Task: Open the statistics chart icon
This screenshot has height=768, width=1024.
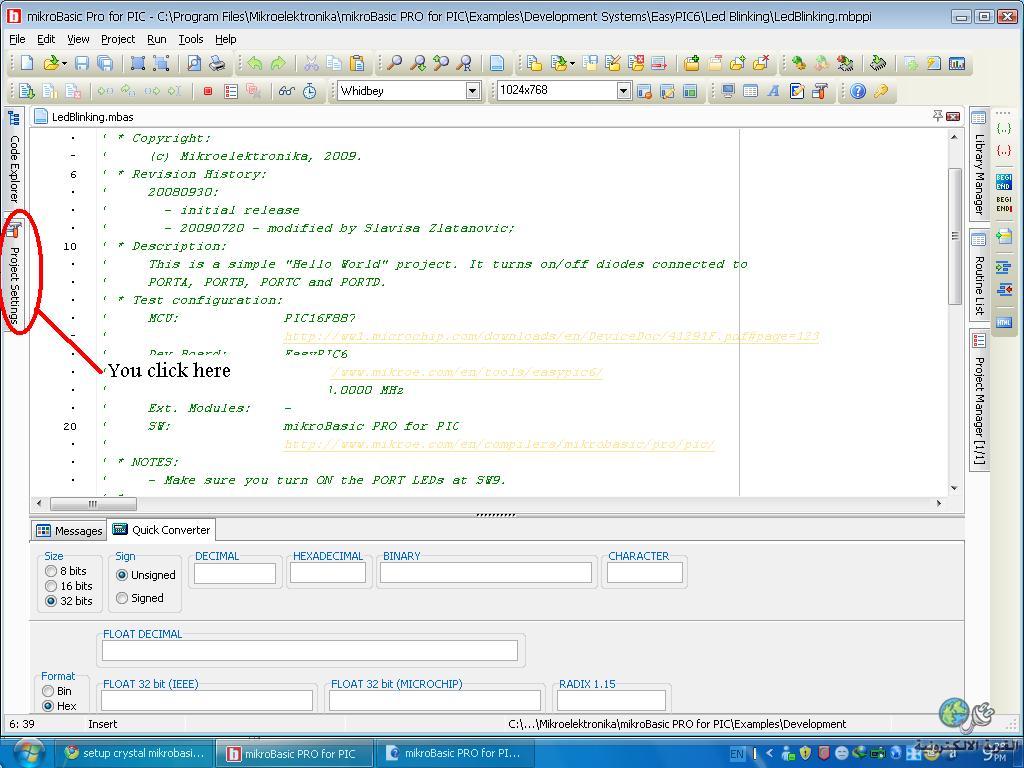Action: tap(957, 63)
